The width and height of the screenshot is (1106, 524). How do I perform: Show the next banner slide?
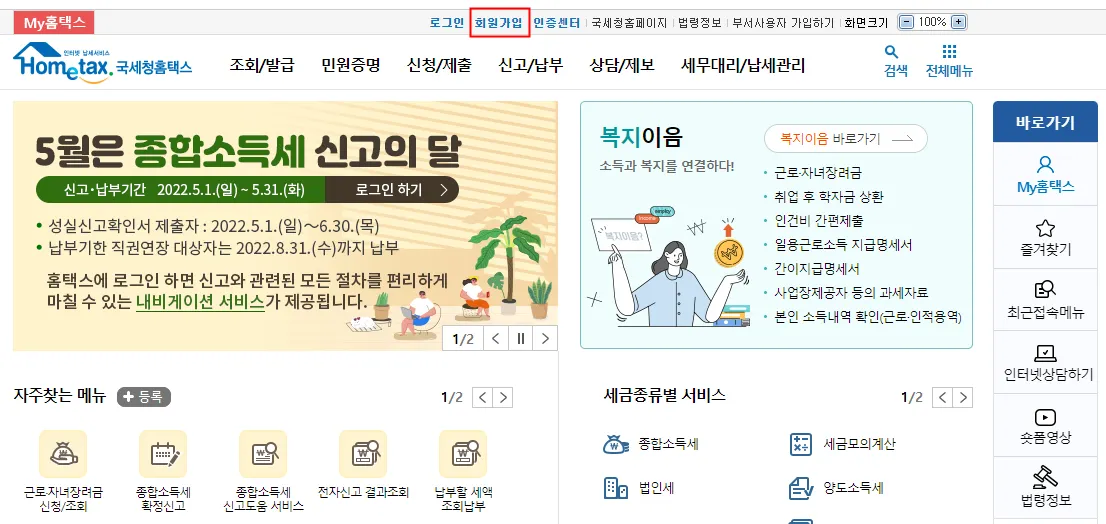(545, 339)
